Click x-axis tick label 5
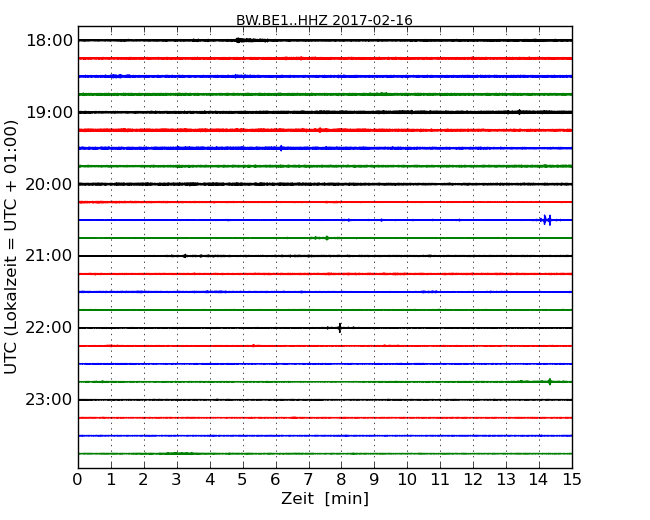This screenshot has height=520, width=650. coord(243,480)
